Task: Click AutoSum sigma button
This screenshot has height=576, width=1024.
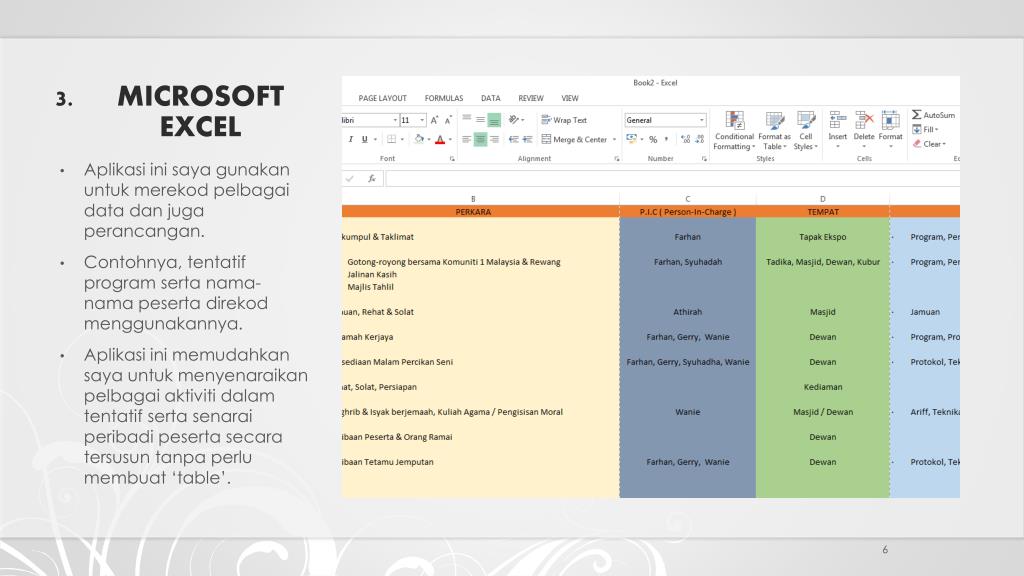Action: (x=933, y=115)
